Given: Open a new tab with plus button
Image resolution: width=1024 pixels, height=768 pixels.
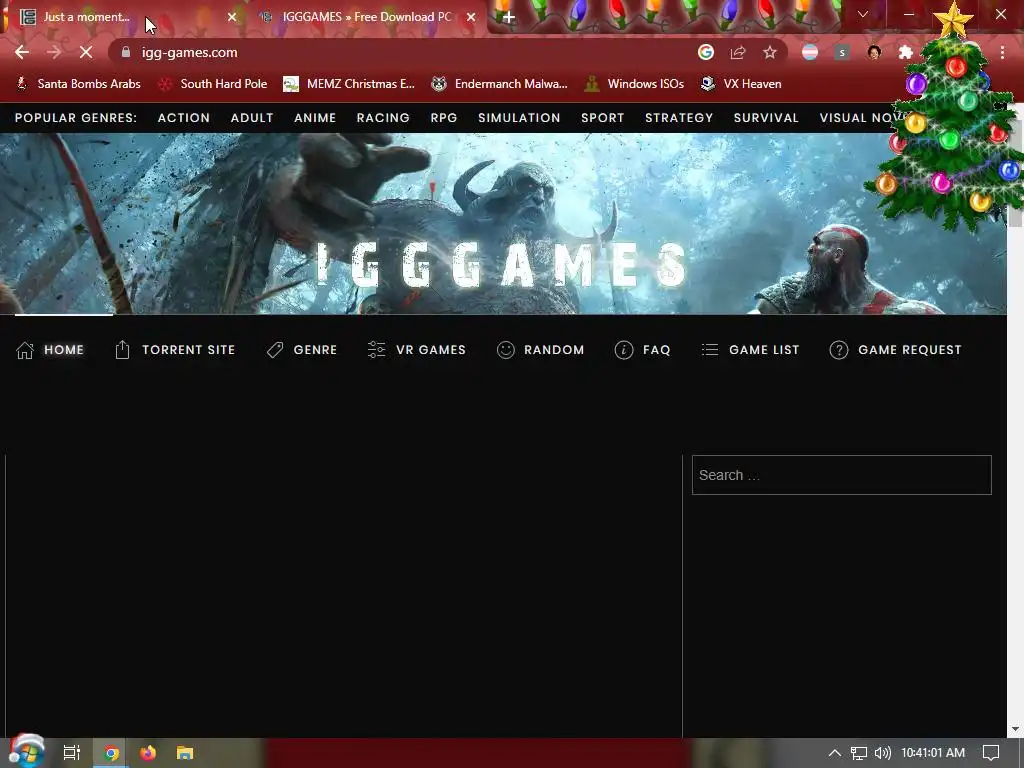Looking at the screenshot, I should point(509,18).
